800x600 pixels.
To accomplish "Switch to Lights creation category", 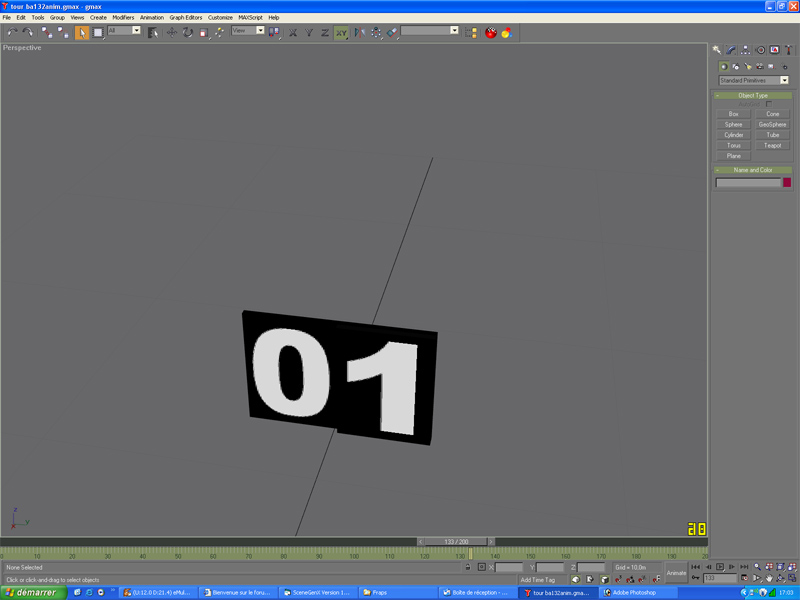I will click(x=747, y=67).
